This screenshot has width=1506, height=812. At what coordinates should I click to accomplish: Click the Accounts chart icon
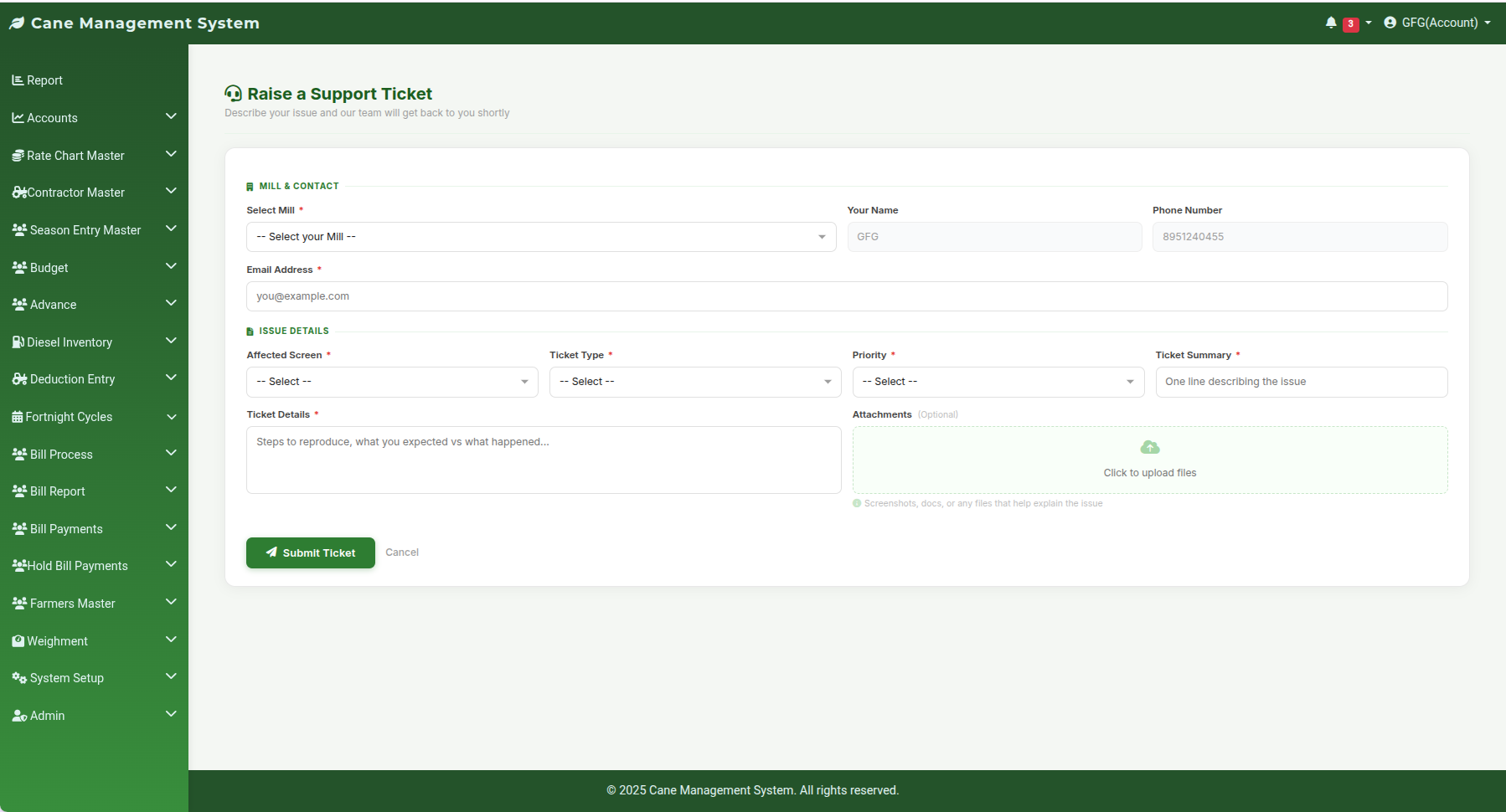tap(18, 118)
